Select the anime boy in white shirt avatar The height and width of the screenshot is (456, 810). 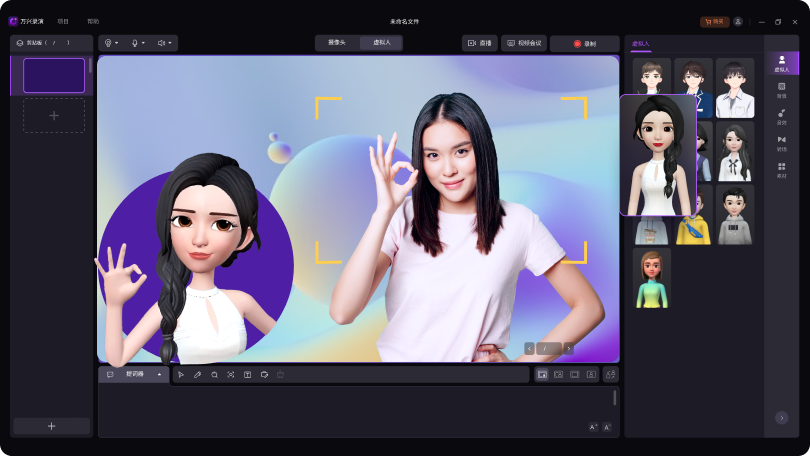[x=735, y=88]
